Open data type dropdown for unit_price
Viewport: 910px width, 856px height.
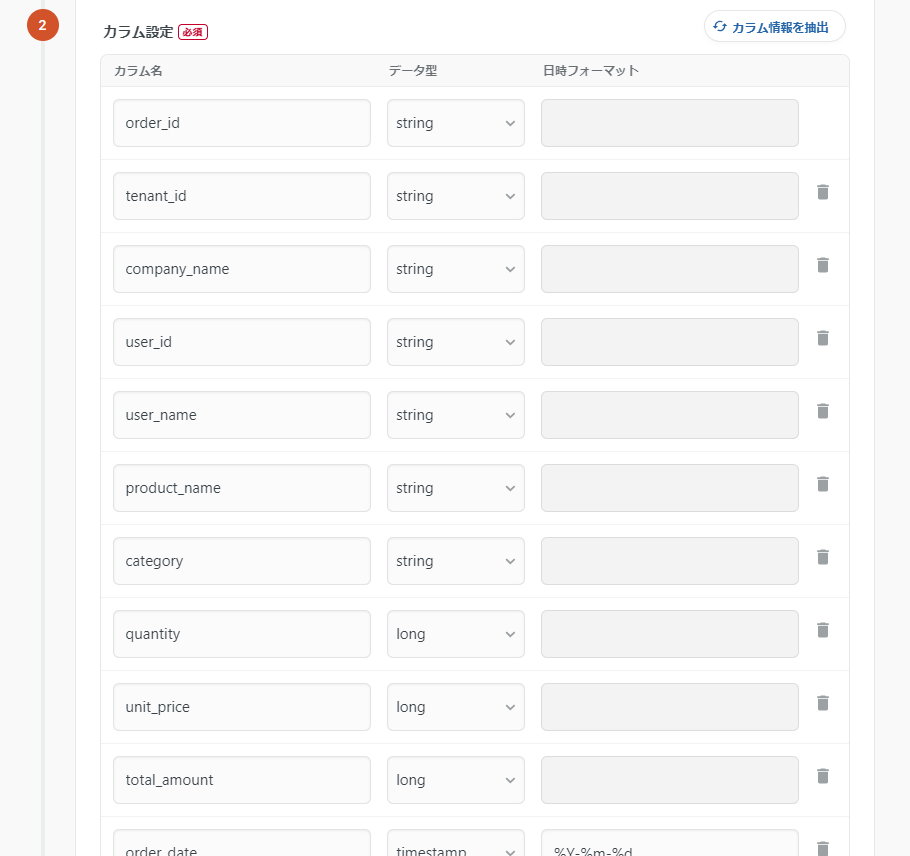(456, 707)
